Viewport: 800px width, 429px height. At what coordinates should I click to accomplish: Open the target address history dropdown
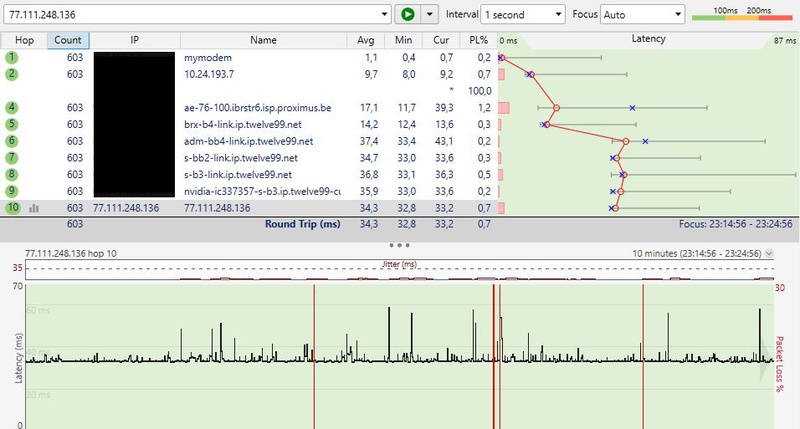point(384,14)
